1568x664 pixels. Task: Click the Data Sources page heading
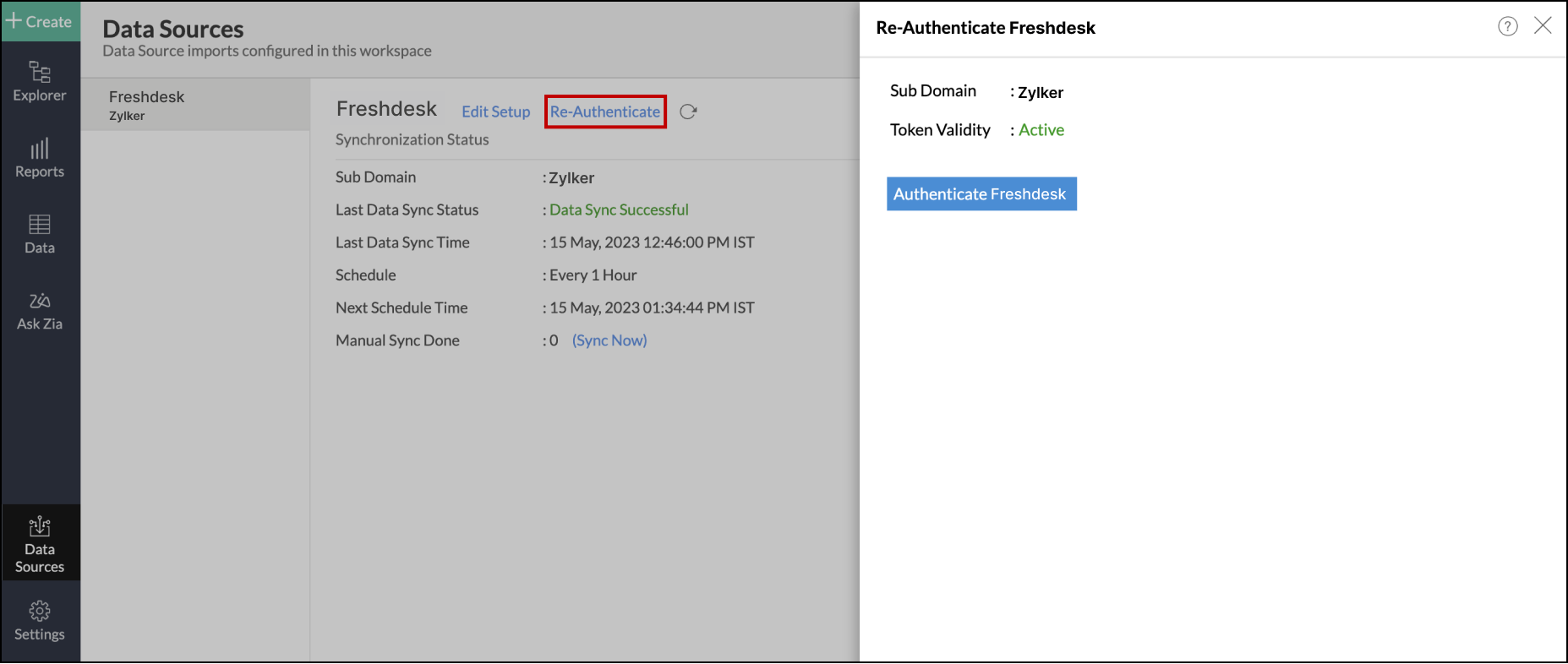point(173,29)
